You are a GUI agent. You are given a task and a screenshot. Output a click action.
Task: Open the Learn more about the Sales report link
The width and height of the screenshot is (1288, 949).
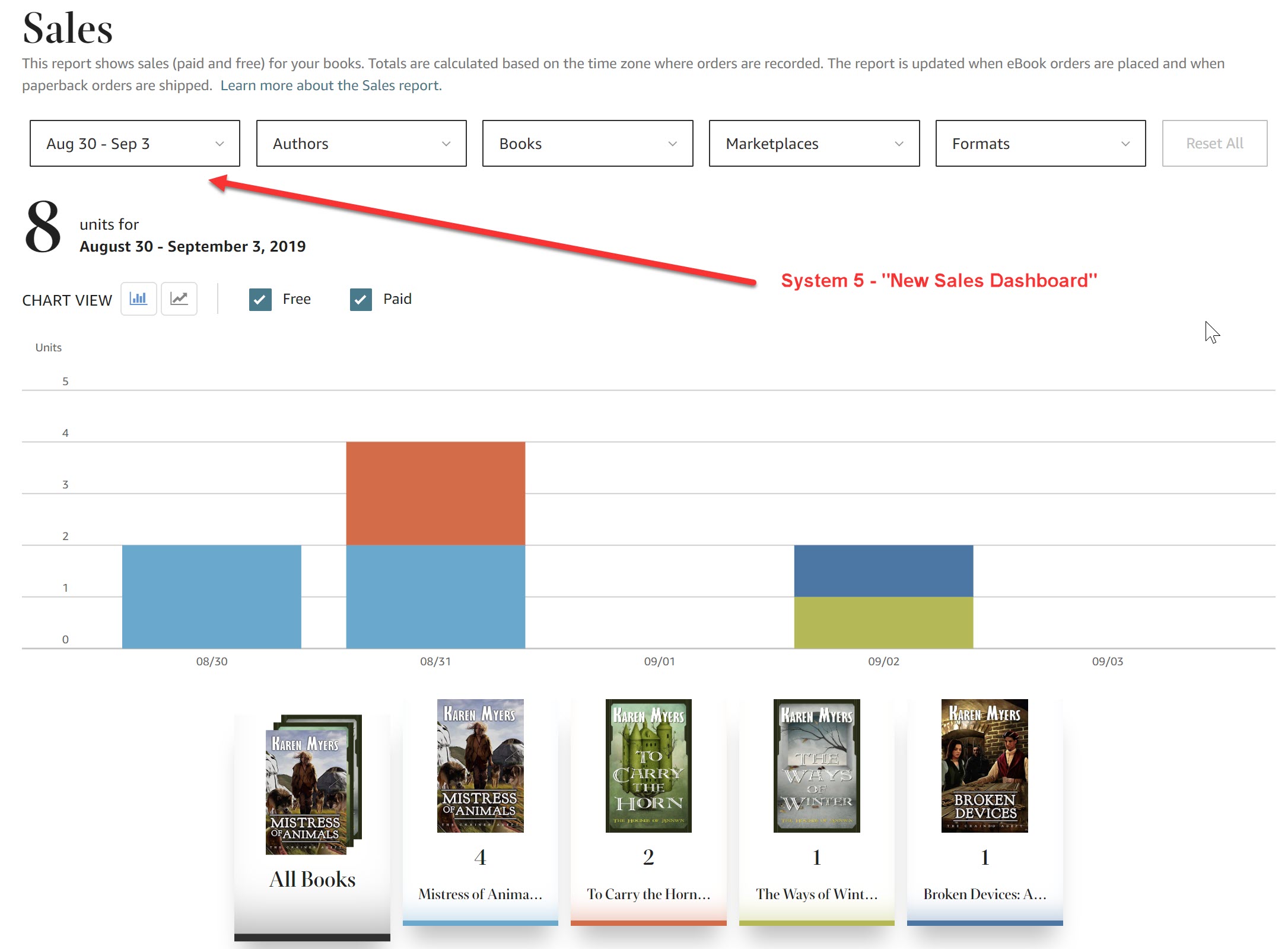(330, 85)
